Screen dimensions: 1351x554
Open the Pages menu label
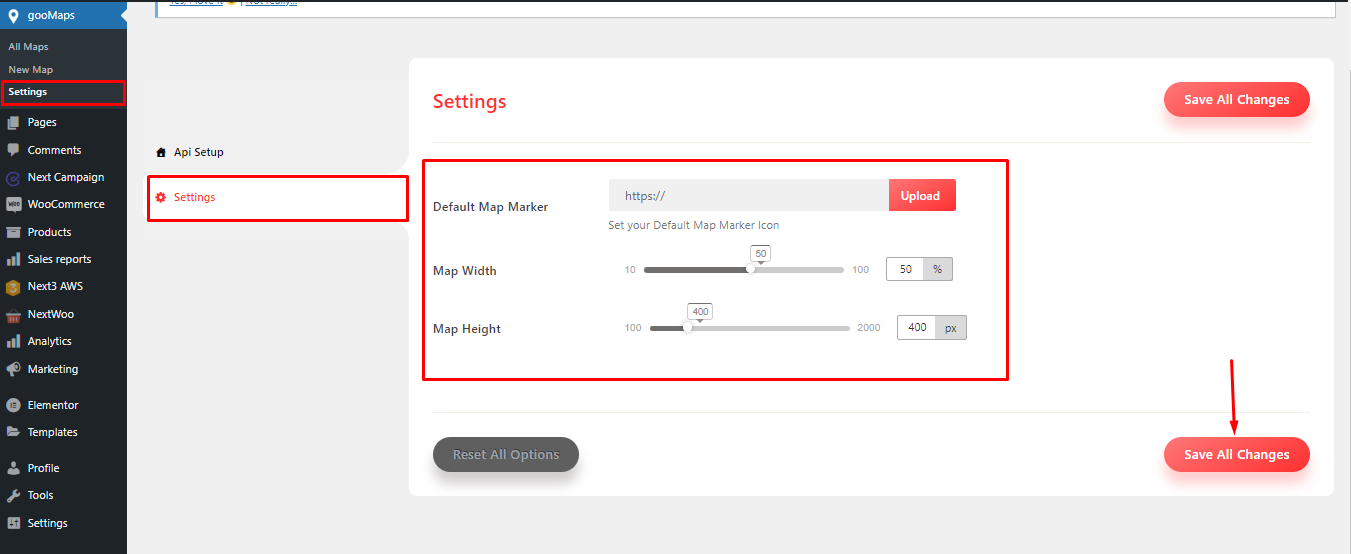point(42,122)
